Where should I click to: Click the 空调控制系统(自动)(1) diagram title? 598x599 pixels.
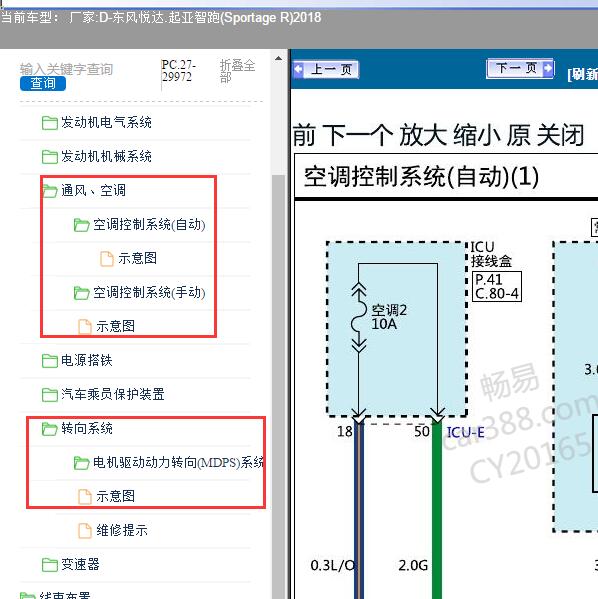421,177
